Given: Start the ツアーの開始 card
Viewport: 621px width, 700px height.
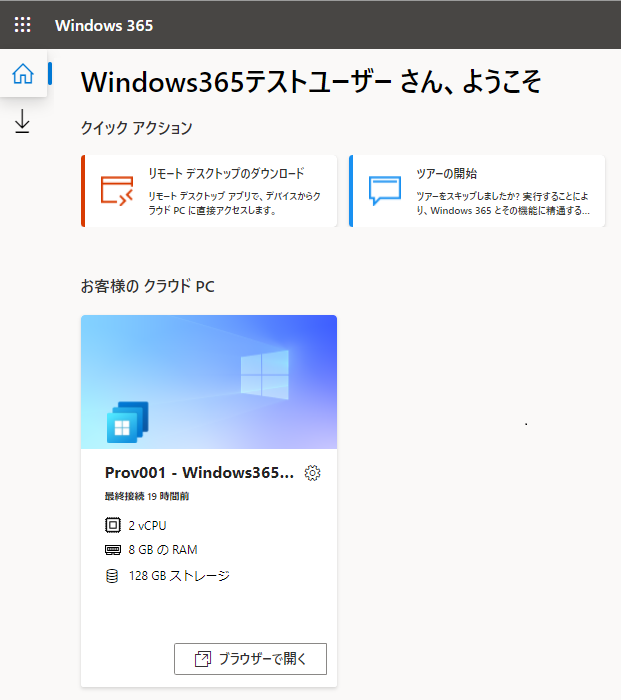Looking at the screenshot, I should pyautogui.click(x=477, y=191).
